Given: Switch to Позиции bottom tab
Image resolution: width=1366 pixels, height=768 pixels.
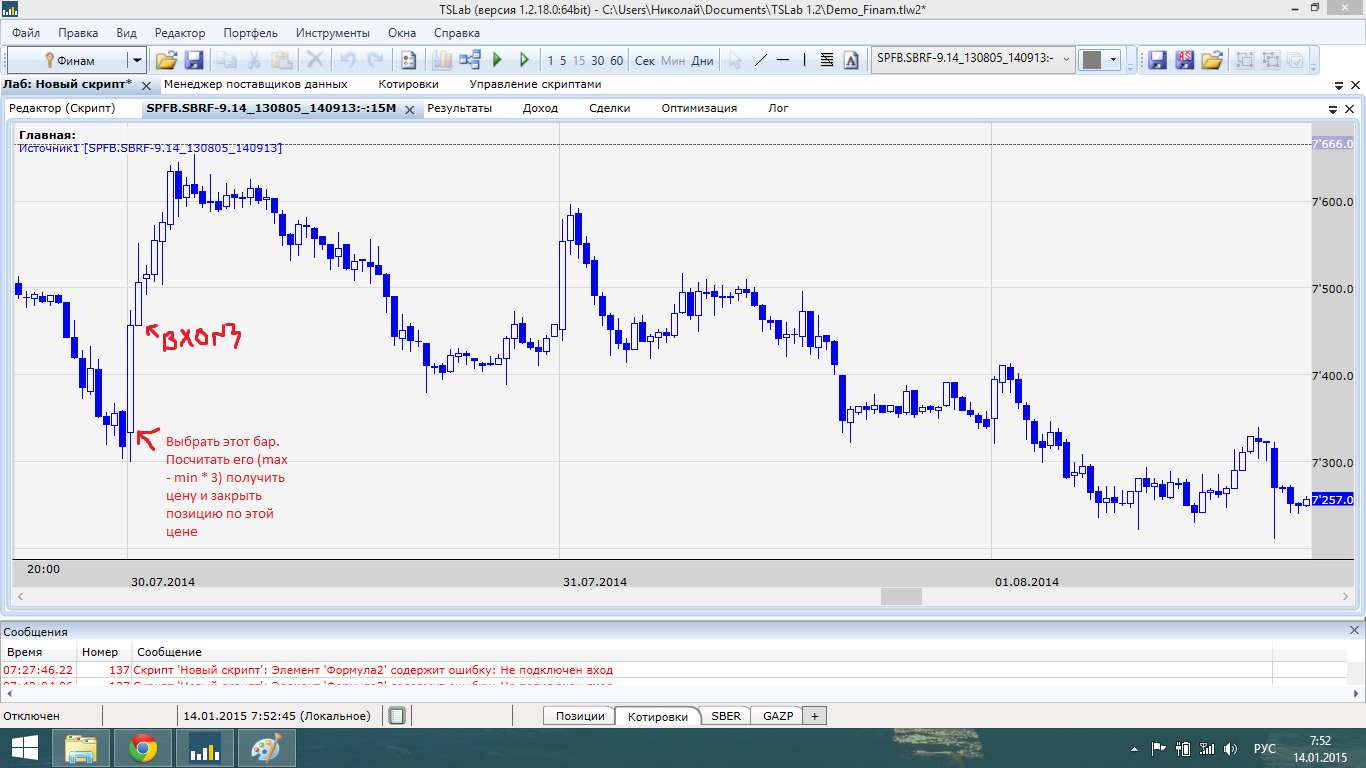Looking at the screenshot, I should point(580,716).
